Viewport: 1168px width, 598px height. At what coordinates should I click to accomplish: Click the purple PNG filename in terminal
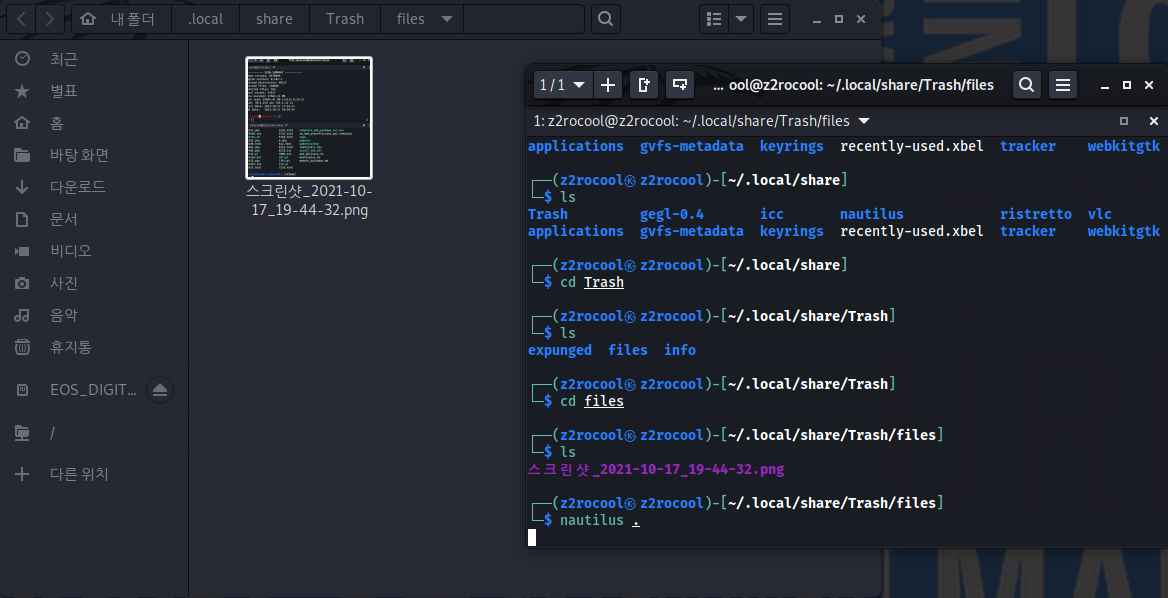click(656, 469)
